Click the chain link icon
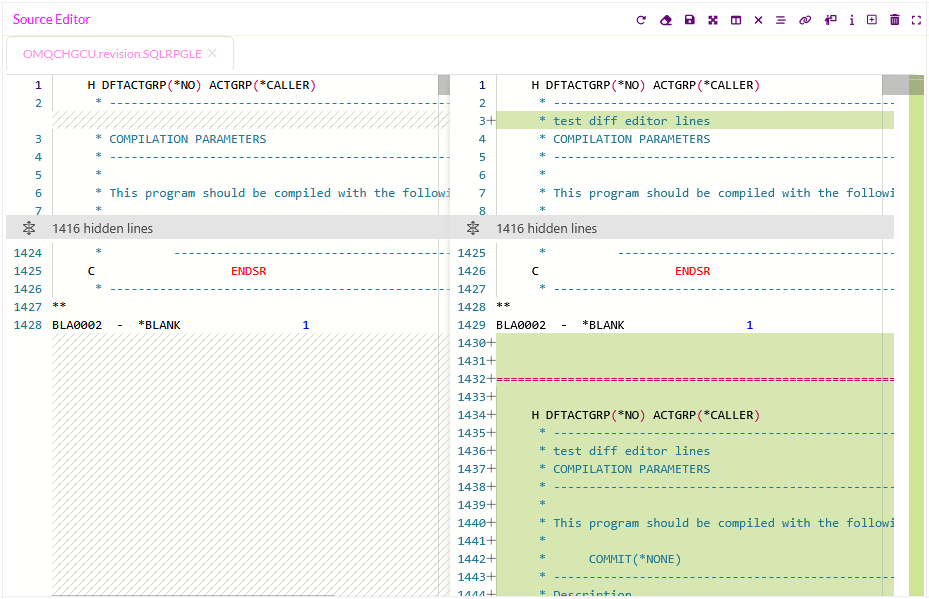This screenshot has height=599, width=929. tap(805, 20)
